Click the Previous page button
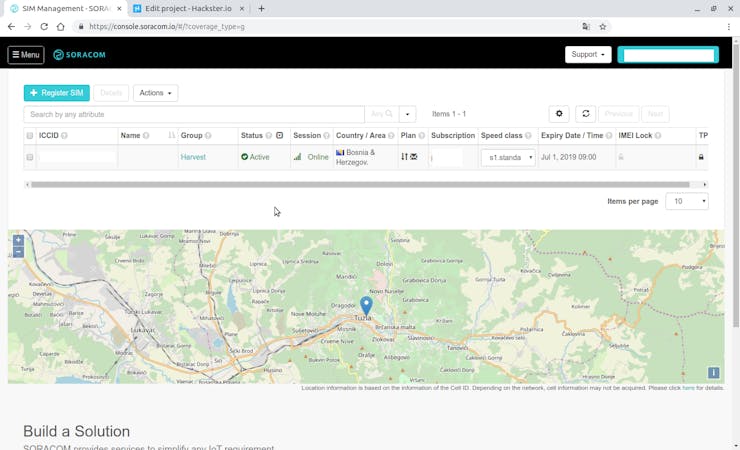 [x=618, y=114]
